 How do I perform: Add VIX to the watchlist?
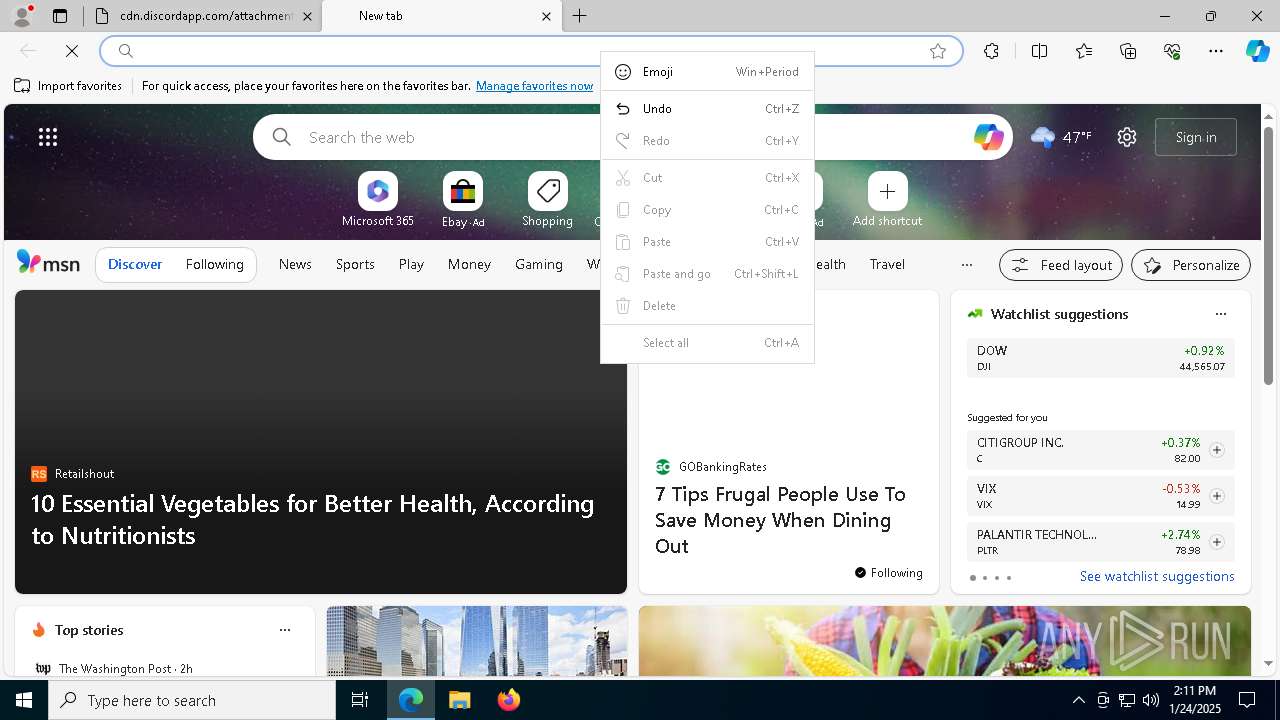(x=1217, y=496)
